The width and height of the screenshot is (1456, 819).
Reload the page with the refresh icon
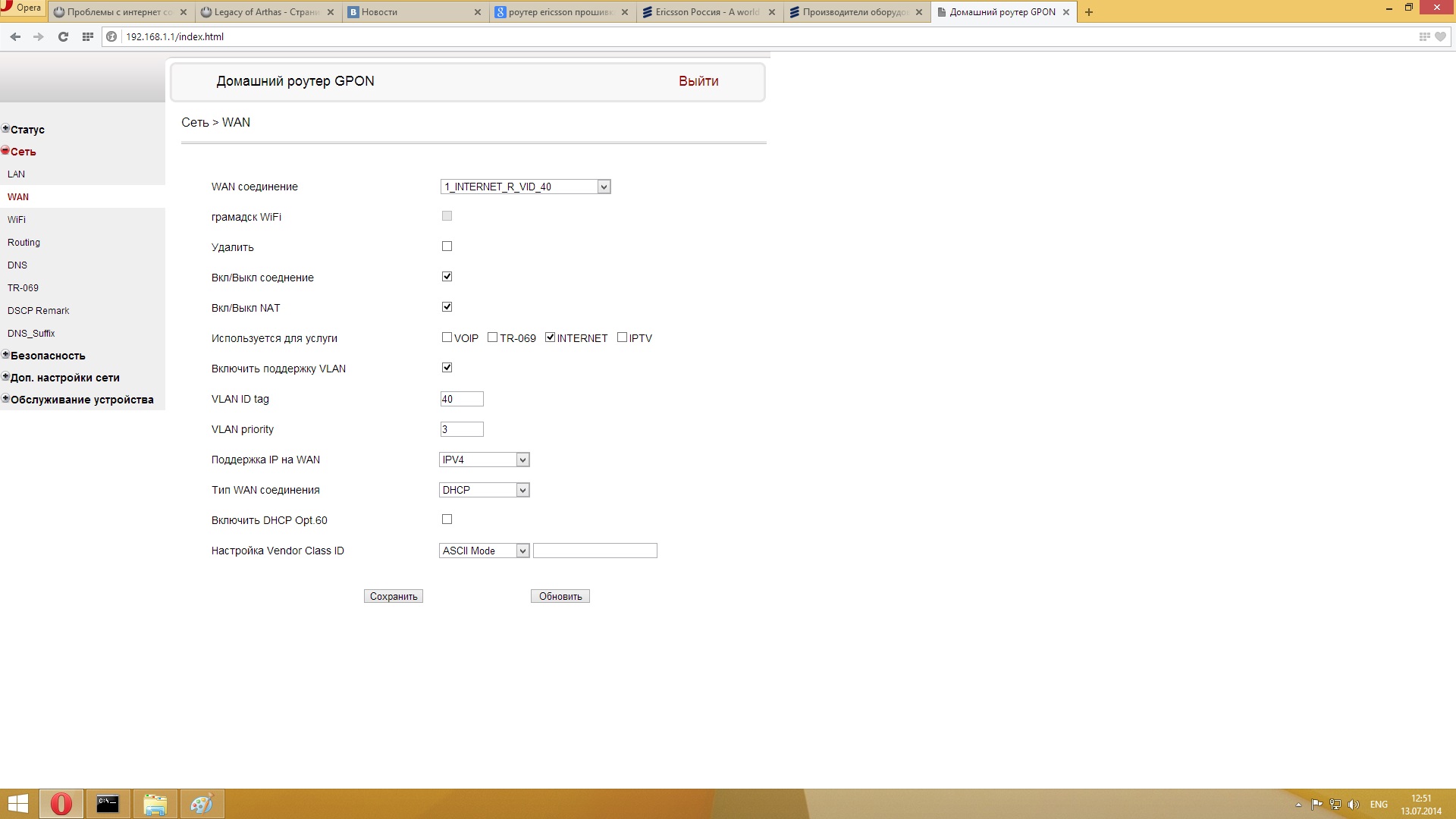(x=63, y=36)
